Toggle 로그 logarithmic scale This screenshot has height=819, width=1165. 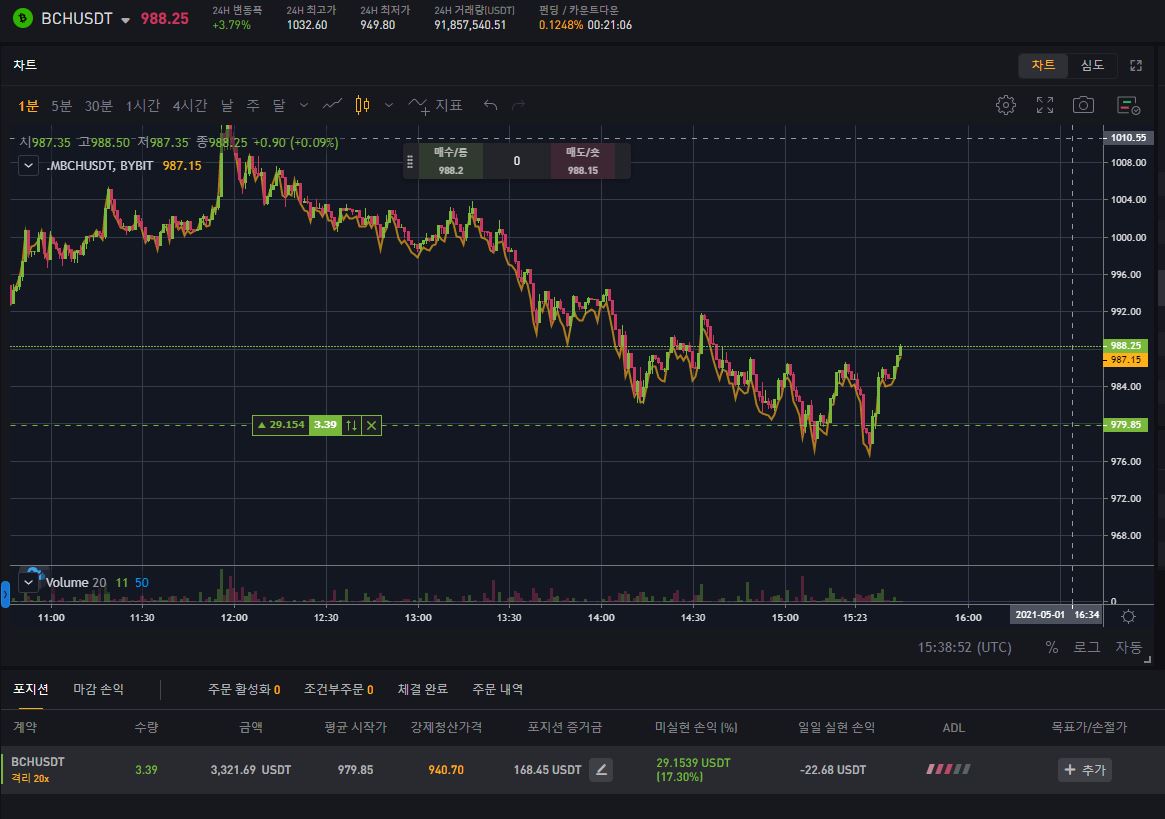click(x=1086, y=647)
